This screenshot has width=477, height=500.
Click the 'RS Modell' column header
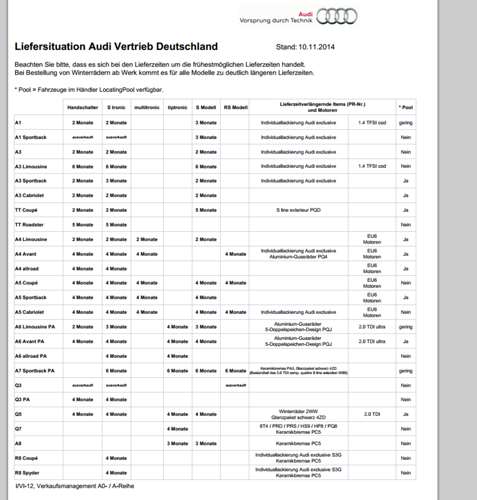click(x=235, y=107)
